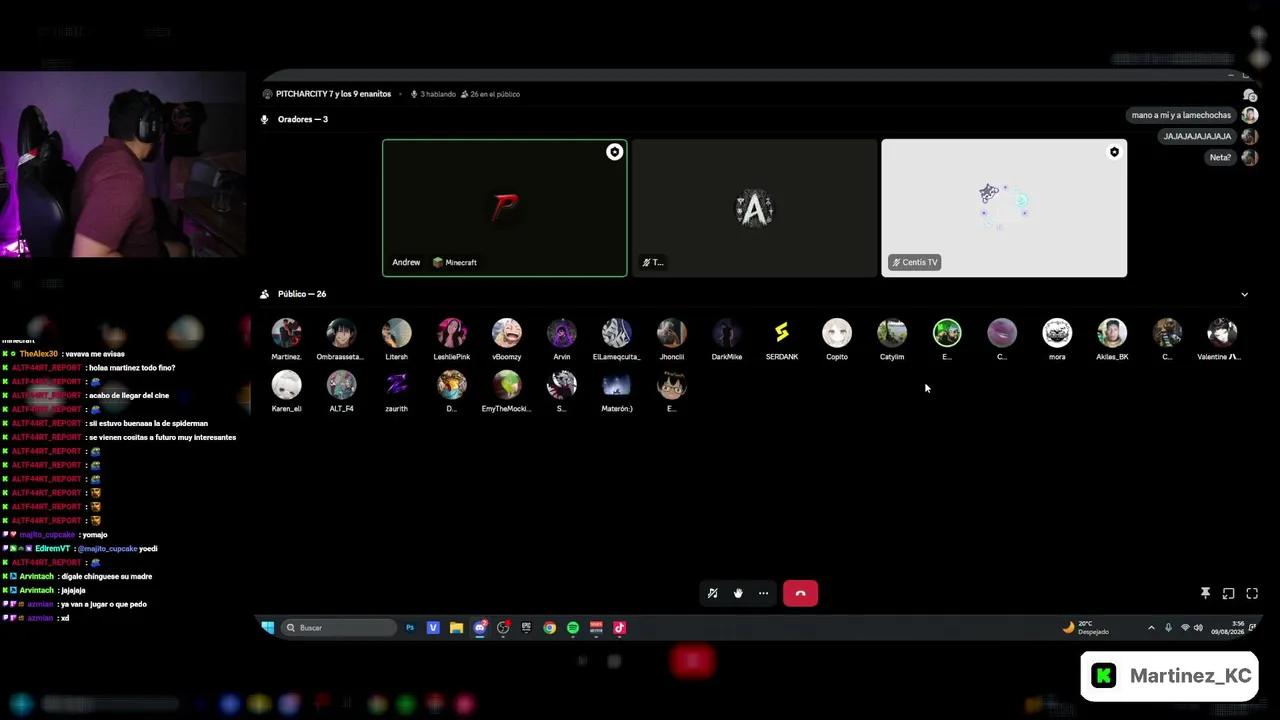This screenshot has width=1280, height=720.
Task: Open zaurith audience avatar
Action: [x=396, y=385]
